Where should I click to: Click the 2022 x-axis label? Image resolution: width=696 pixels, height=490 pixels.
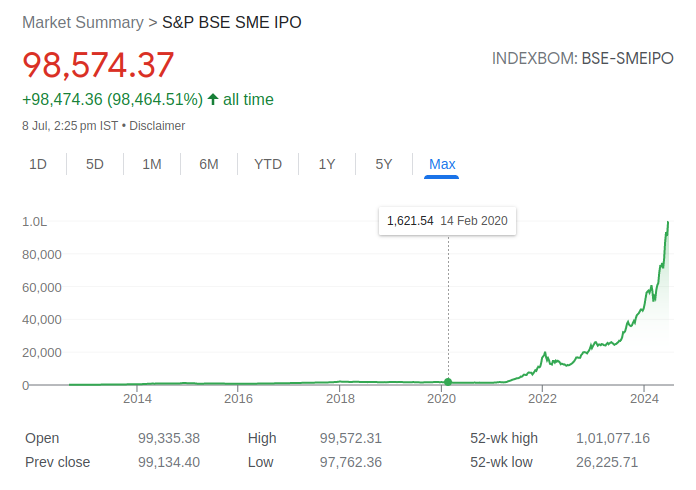pos(542,400)
